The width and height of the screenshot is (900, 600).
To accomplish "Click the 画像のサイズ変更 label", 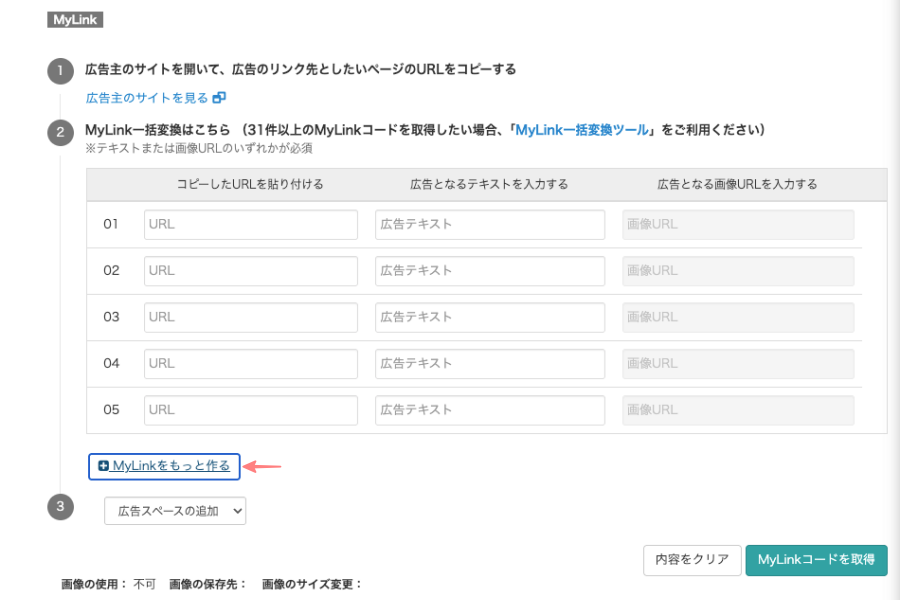I will [x=312, y=584].
